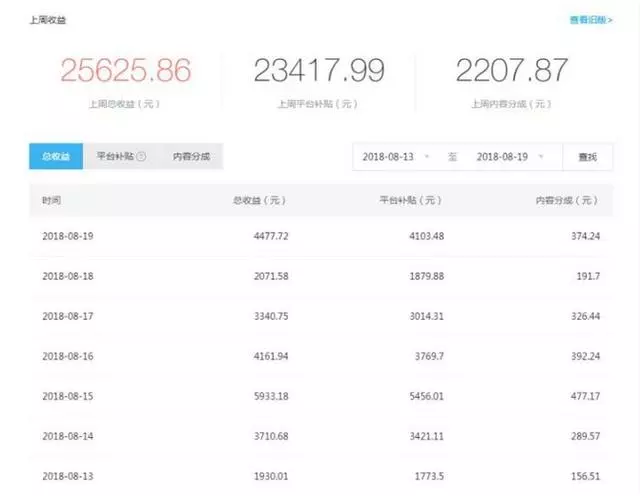Viewport: 640px width, 496px height.
Task: Click the 上周内容分成（元） label
Action: click(511, 104)
